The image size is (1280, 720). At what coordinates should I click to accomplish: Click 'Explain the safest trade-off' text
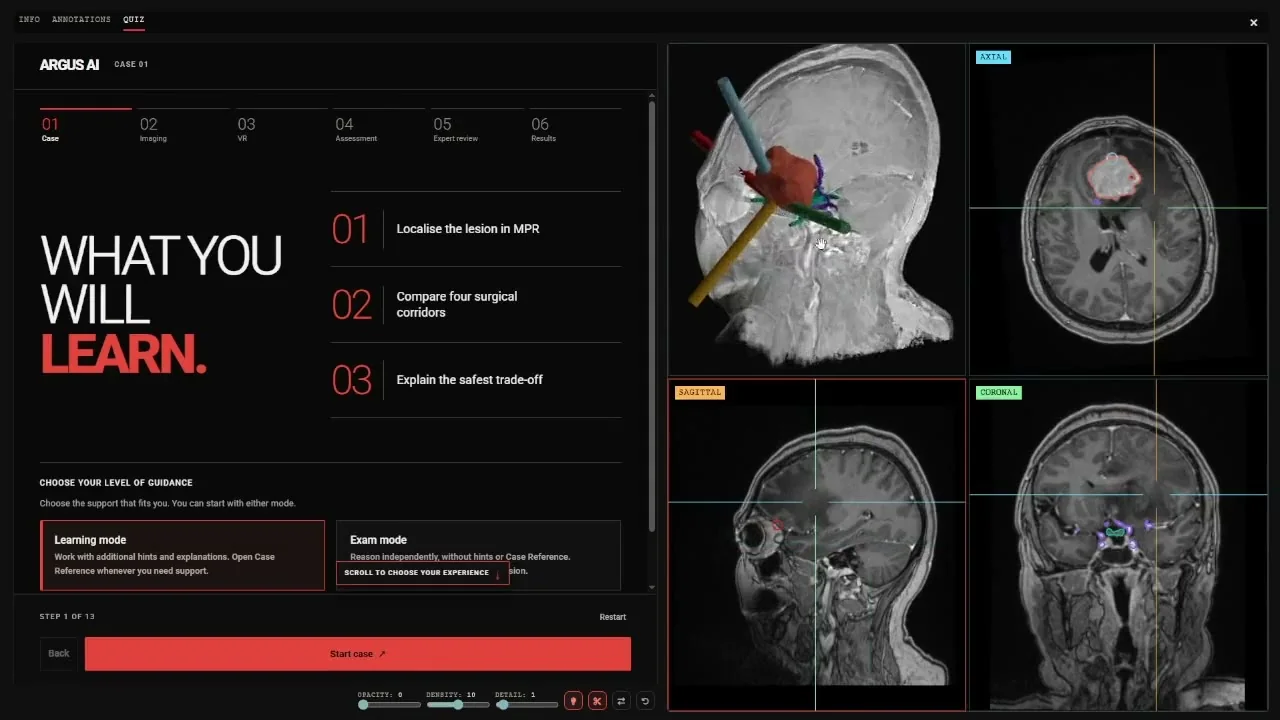pyautogui.click(x=470, y=380)
